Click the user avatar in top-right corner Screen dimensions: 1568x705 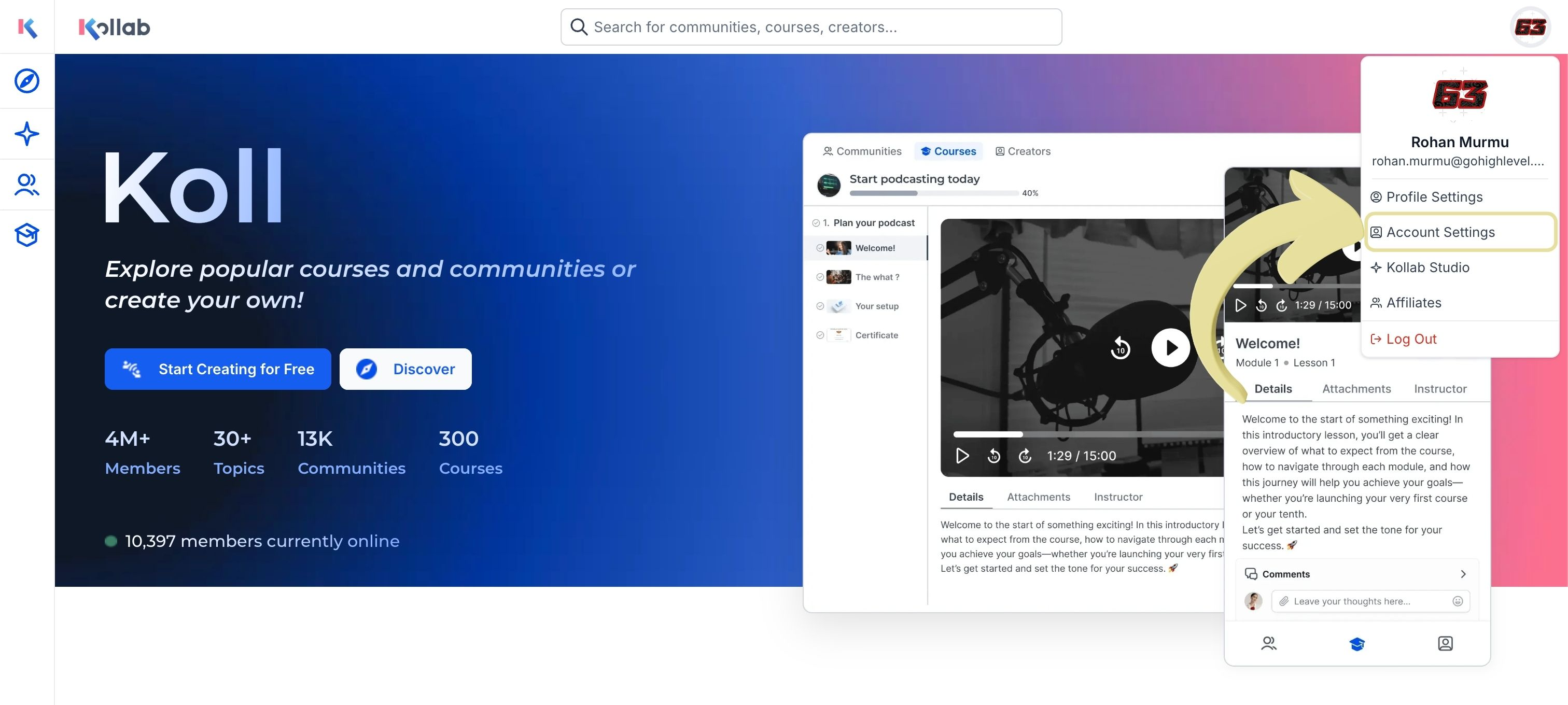pos(1530,27)
